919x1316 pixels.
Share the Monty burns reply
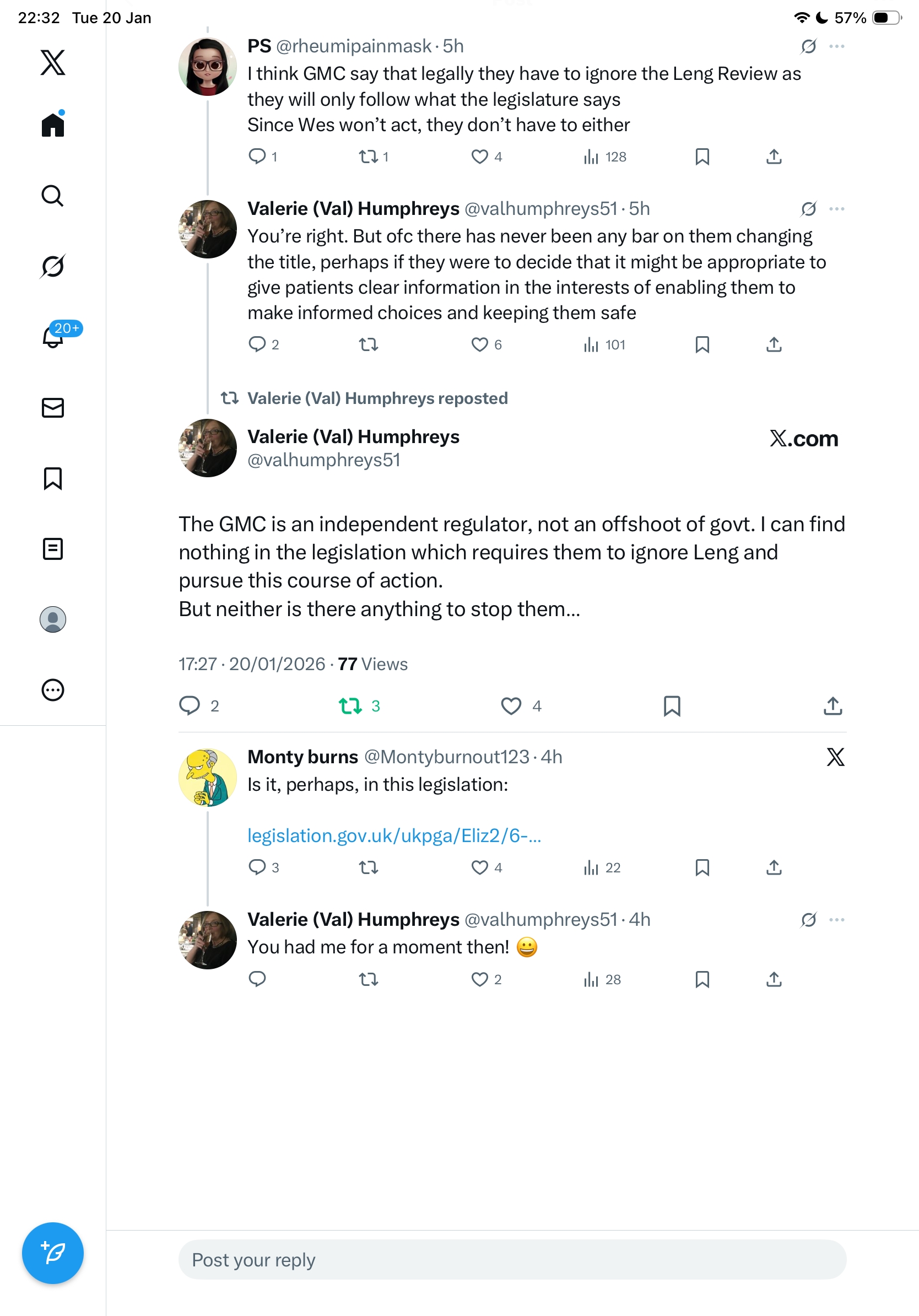tap(774, 867)
